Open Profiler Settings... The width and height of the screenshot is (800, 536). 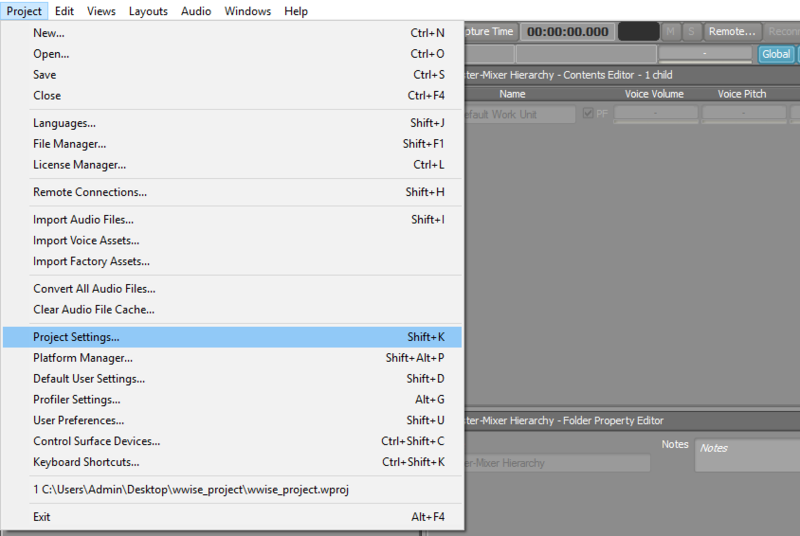232,400
